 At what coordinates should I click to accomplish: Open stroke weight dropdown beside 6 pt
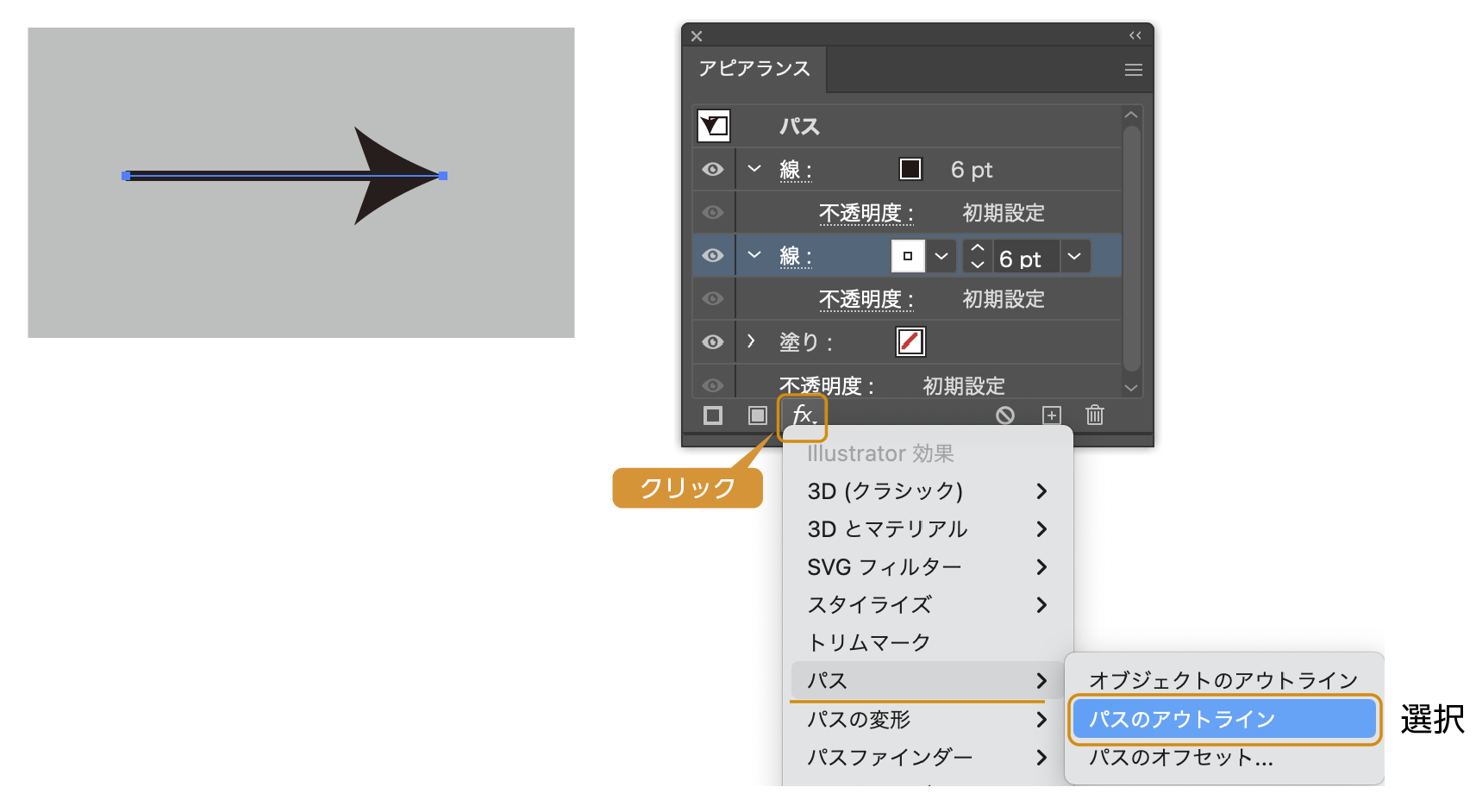(1074, 256)
